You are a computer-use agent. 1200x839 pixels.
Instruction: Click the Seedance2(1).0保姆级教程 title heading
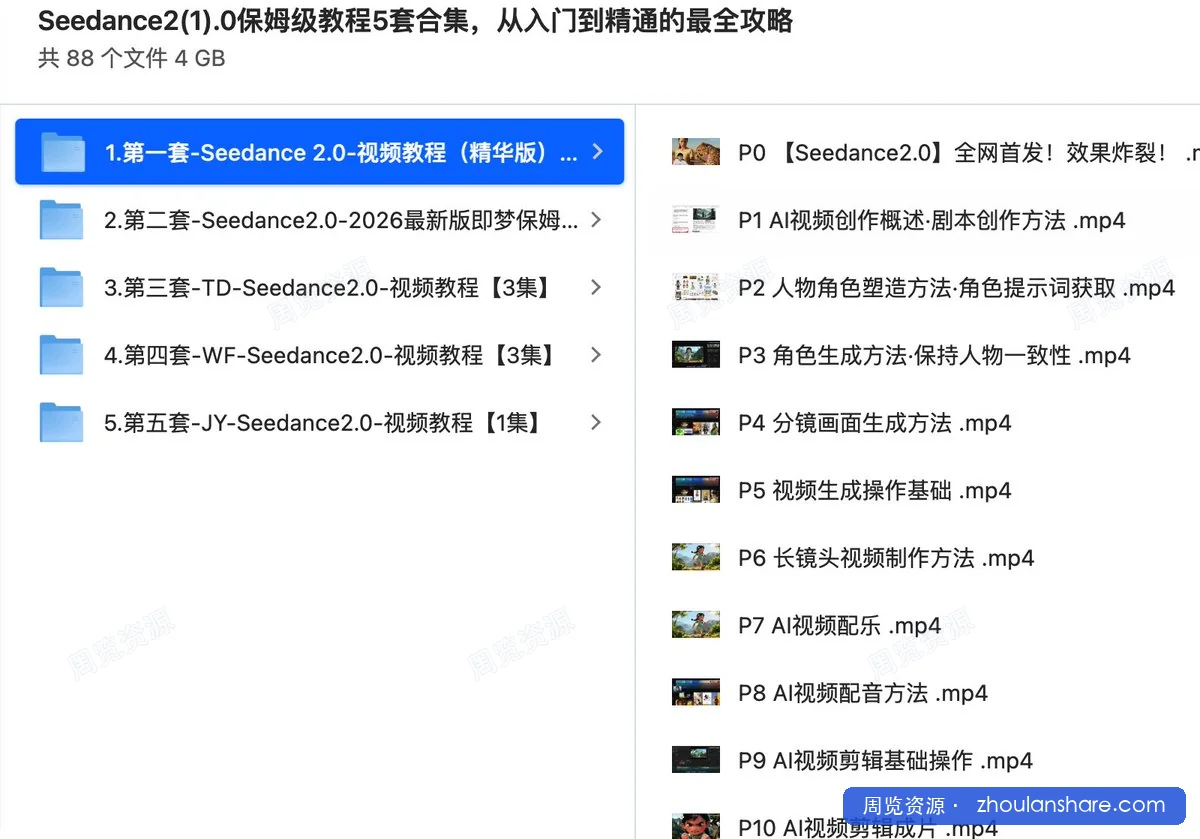point(415,20)
